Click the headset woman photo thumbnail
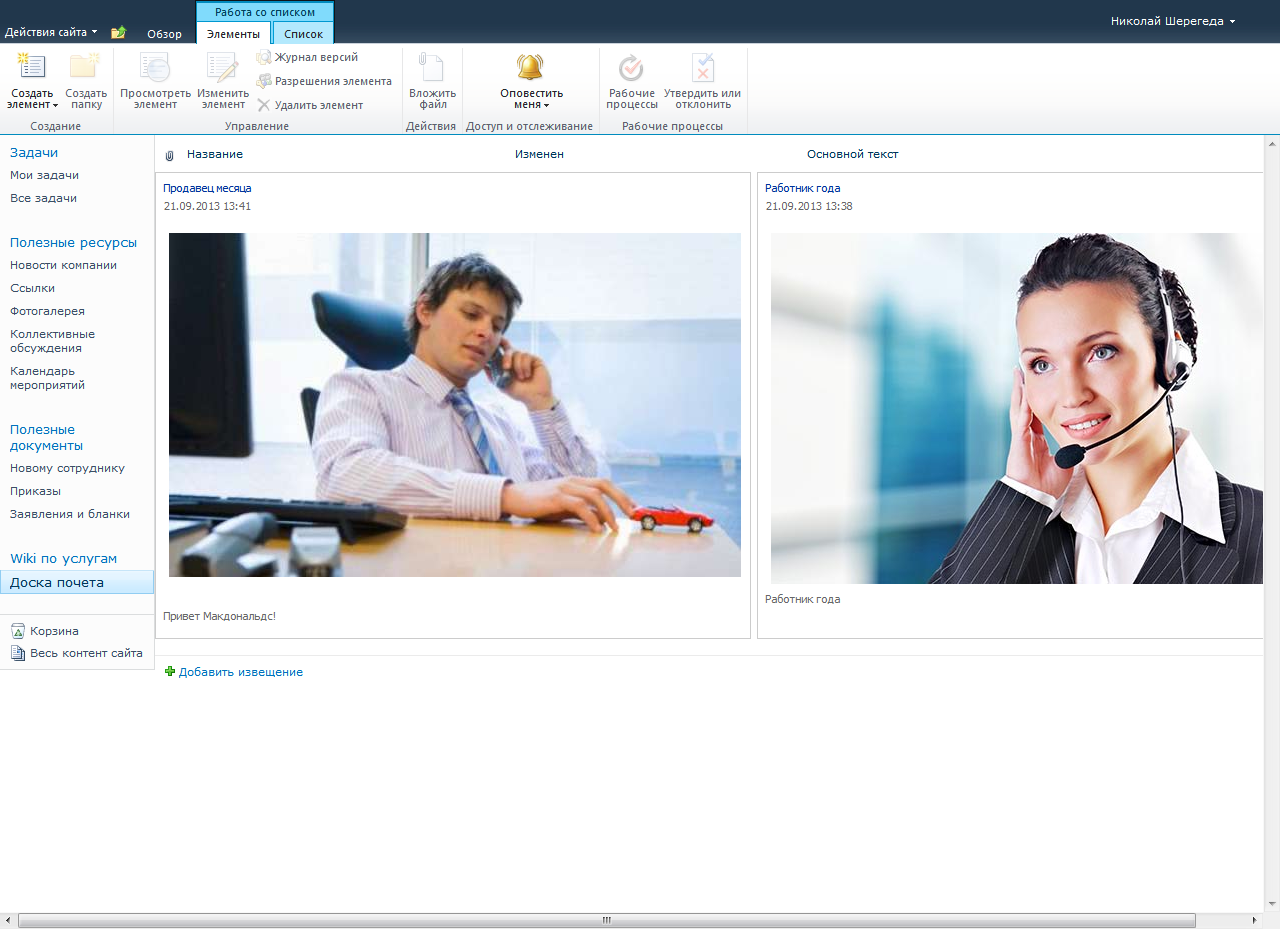 [1017, 408]
